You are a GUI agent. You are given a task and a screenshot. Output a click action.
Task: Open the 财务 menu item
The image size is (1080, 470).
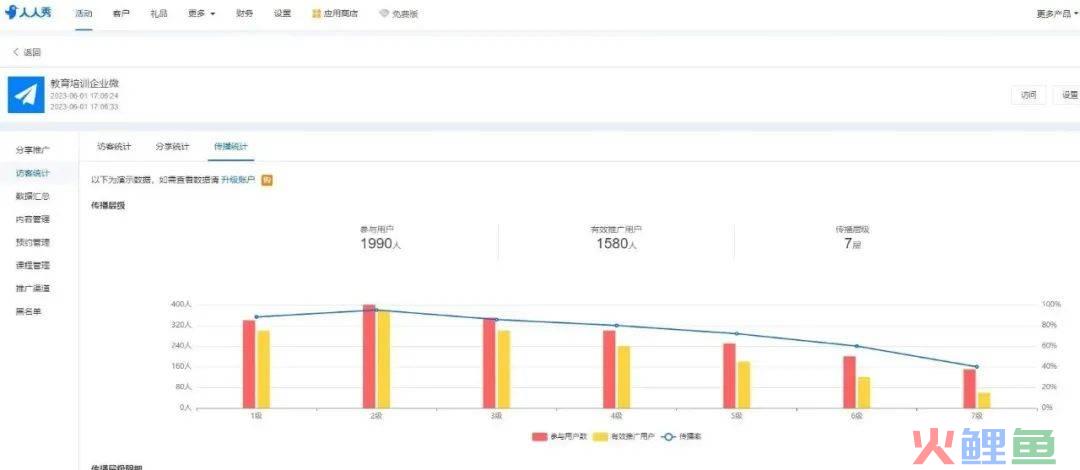(244, 14)
